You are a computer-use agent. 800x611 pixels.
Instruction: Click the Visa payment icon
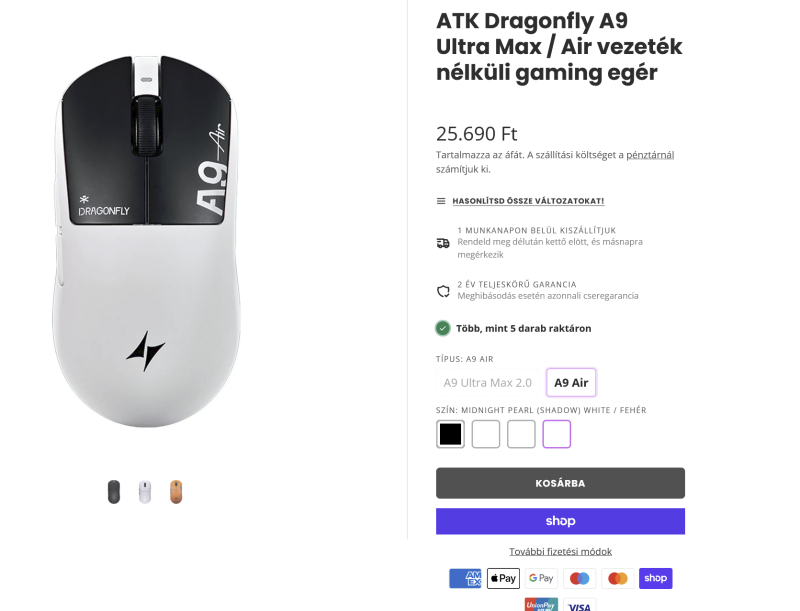(x=579, y=605)
